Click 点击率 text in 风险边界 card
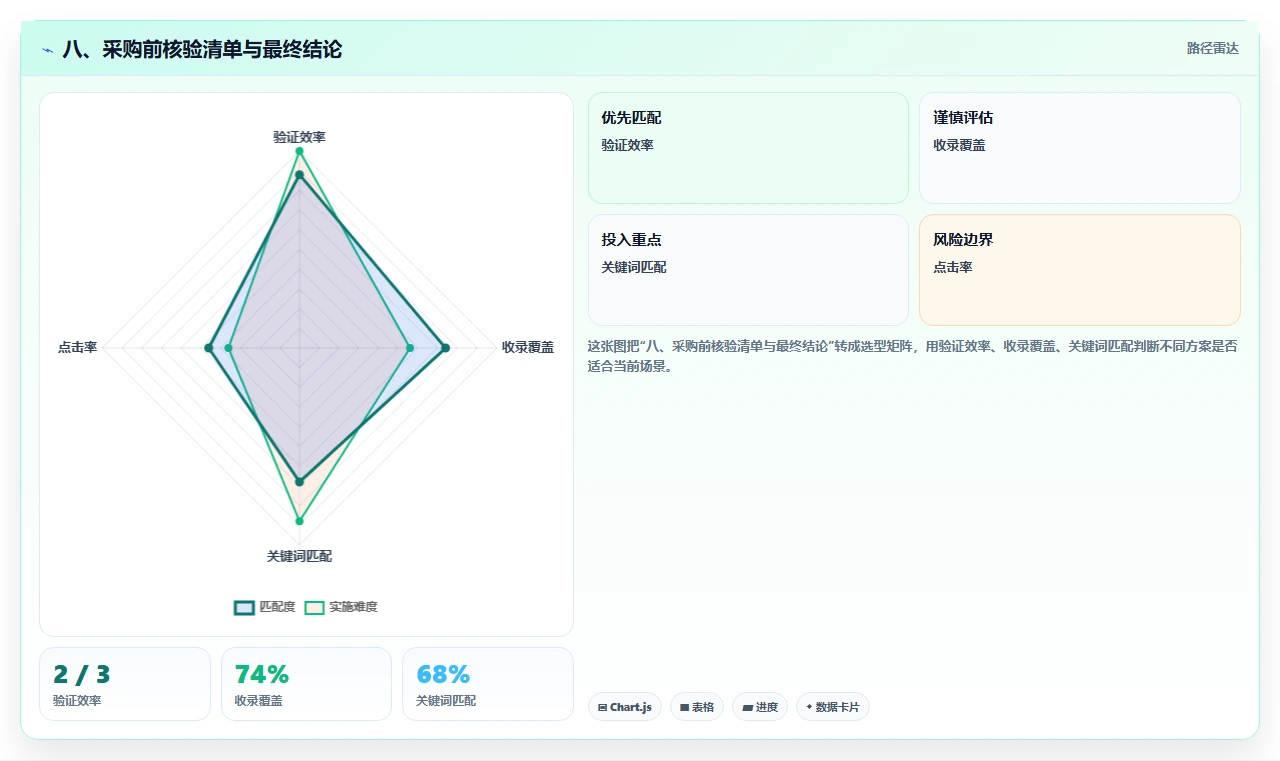1280x761 pixels. pos(953,267)
